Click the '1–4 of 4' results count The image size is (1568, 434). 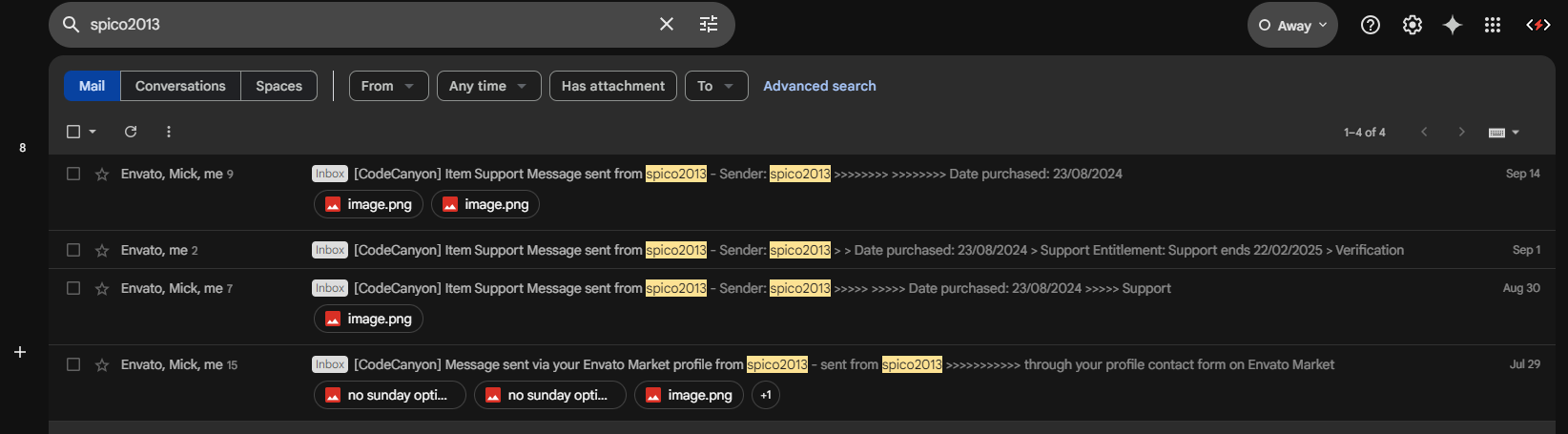1365,133
